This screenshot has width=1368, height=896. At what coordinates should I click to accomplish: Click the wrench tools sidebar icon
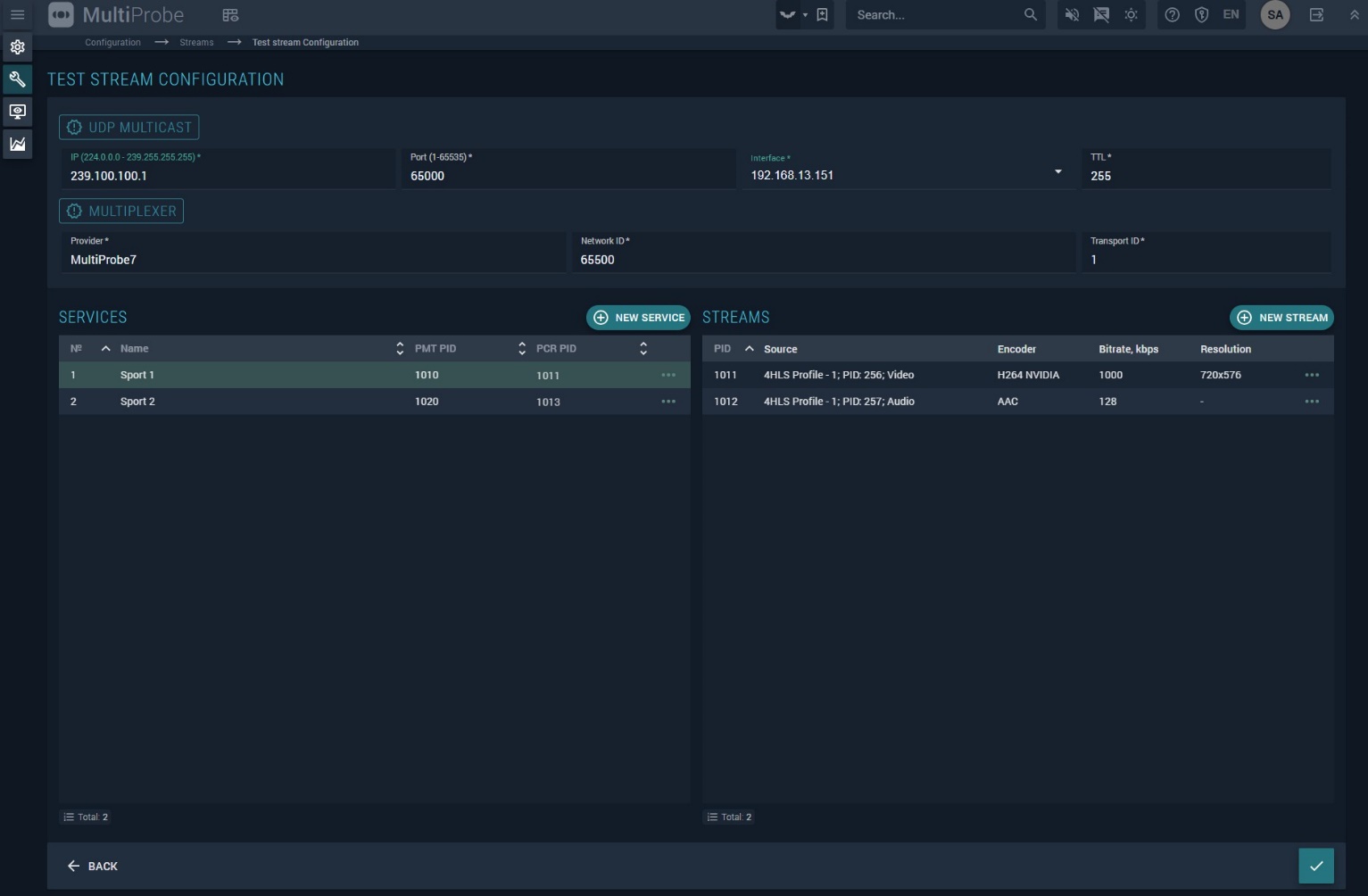(x=17, y=79)
